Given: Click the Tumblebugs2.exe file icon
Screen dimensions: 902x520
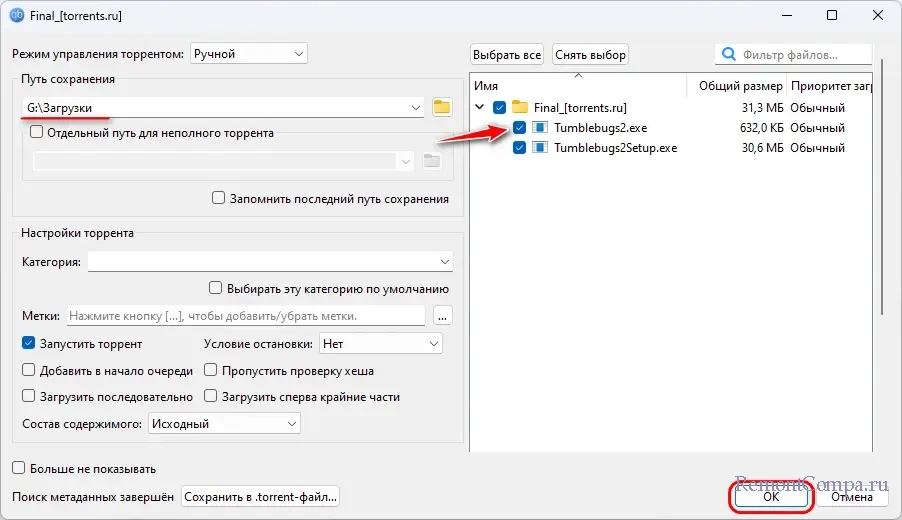Looking at the screenshot, I should click(x=540, y=128).
